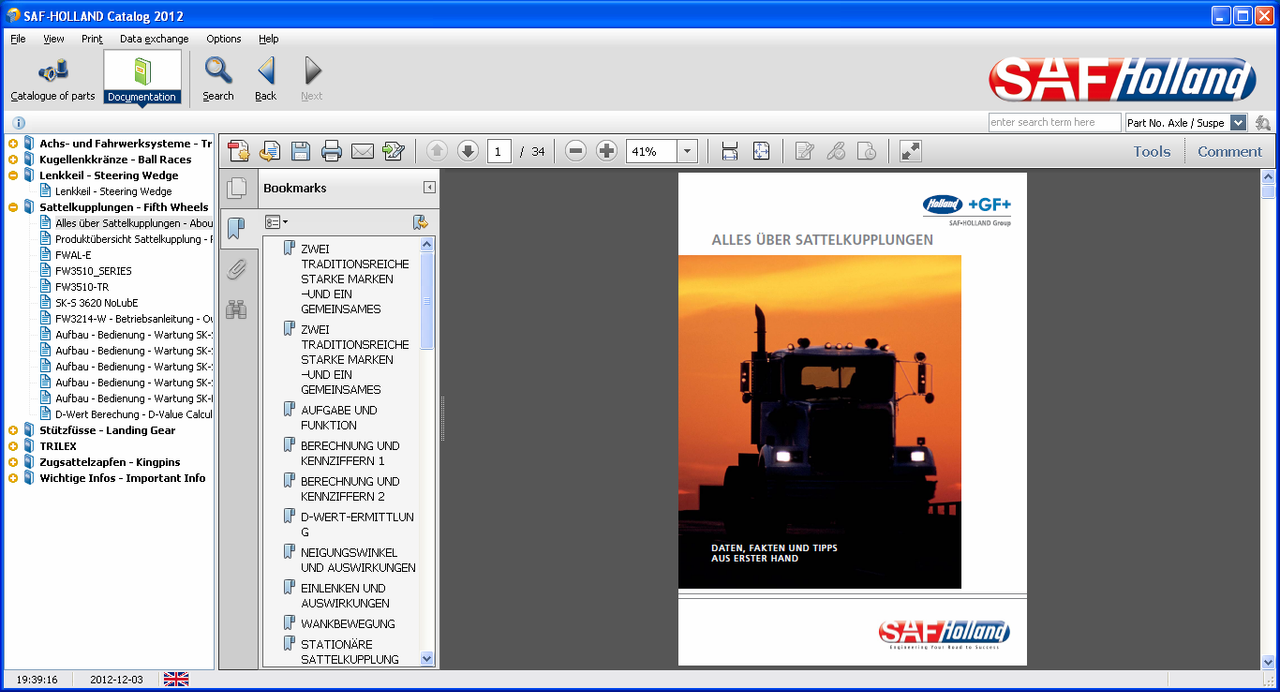
Task: Email the PDF with envelope icon
Action: [x=362, y=151]
